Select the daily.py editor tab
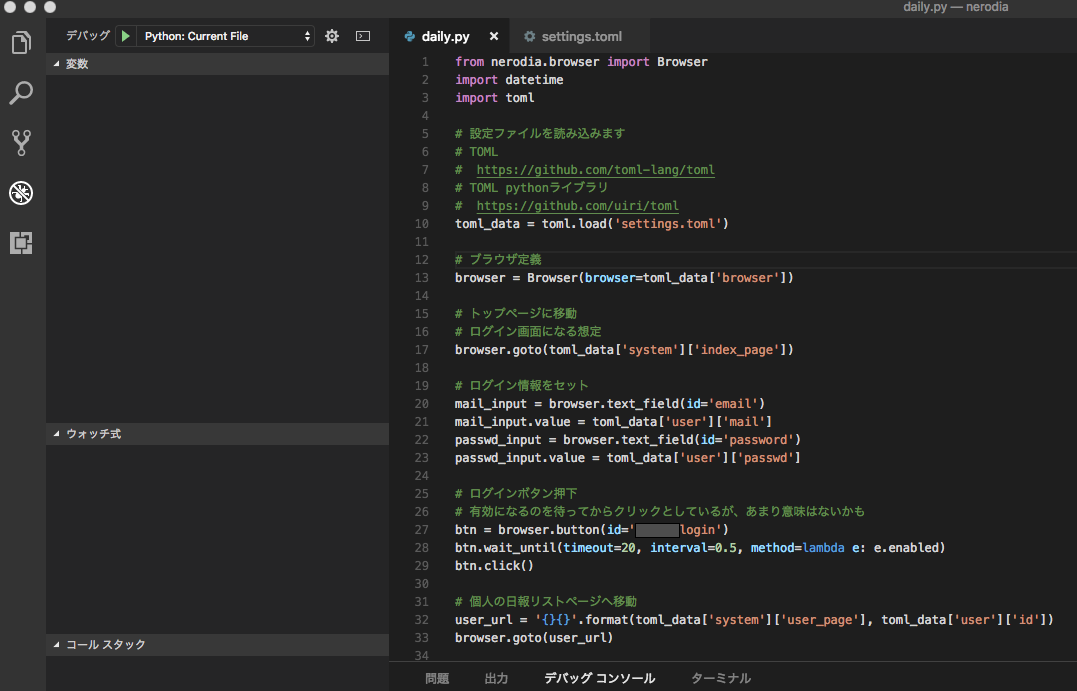The width and height of the screenshot is (1077, 691). pyautogui.click(x=445, y=36)
